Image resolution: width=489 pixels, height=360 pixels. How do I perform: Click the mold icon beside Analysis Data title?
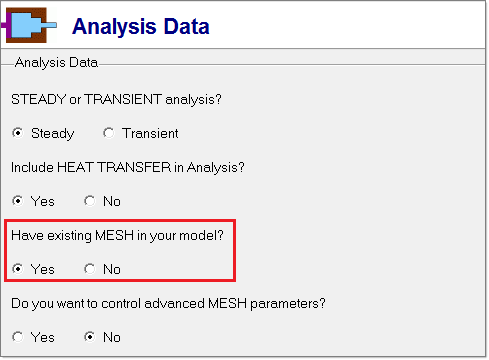coord(29,25)
